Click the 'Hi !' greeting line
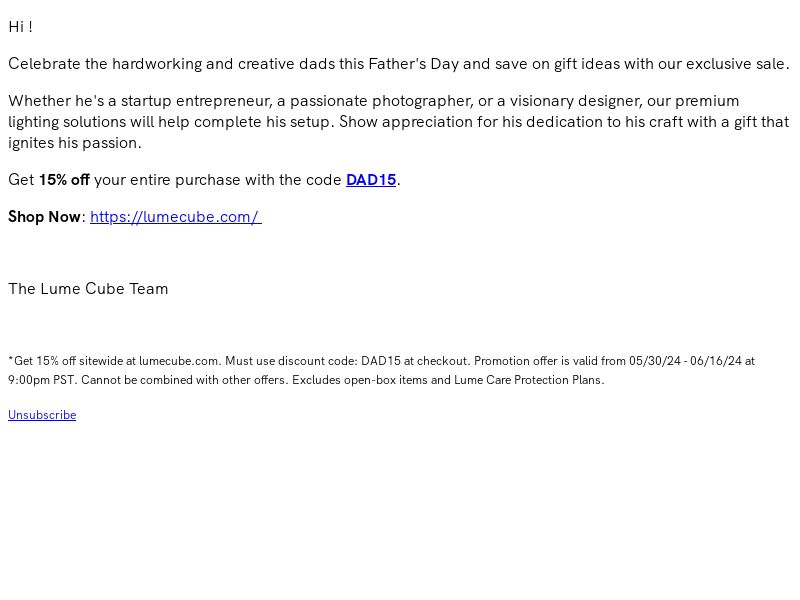Viewport: 800px width, 600px height. pyautogui.click(x=20, y=27)
